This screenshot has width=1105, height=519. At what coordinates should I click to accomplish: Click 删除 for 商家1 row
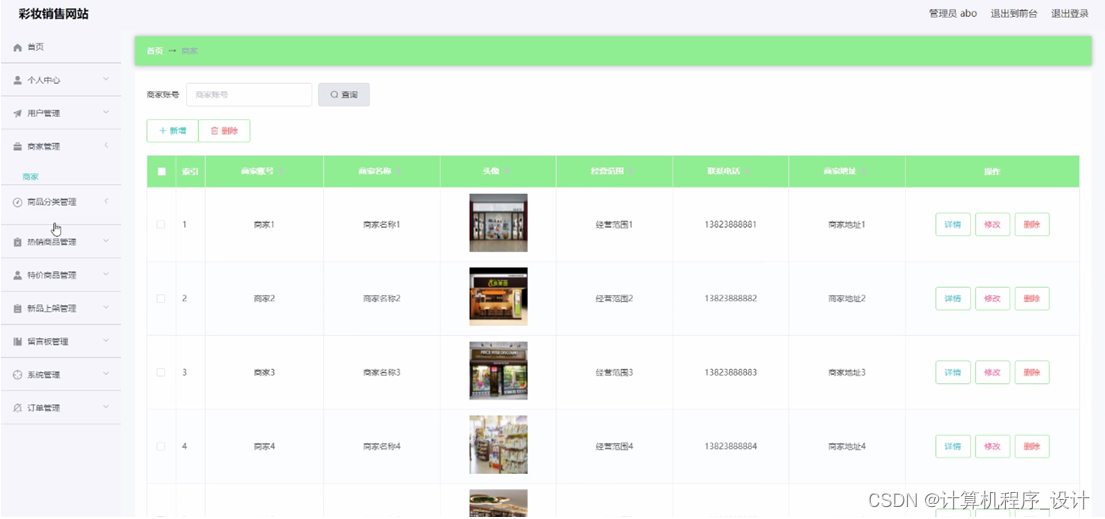tap(1032, 224)
